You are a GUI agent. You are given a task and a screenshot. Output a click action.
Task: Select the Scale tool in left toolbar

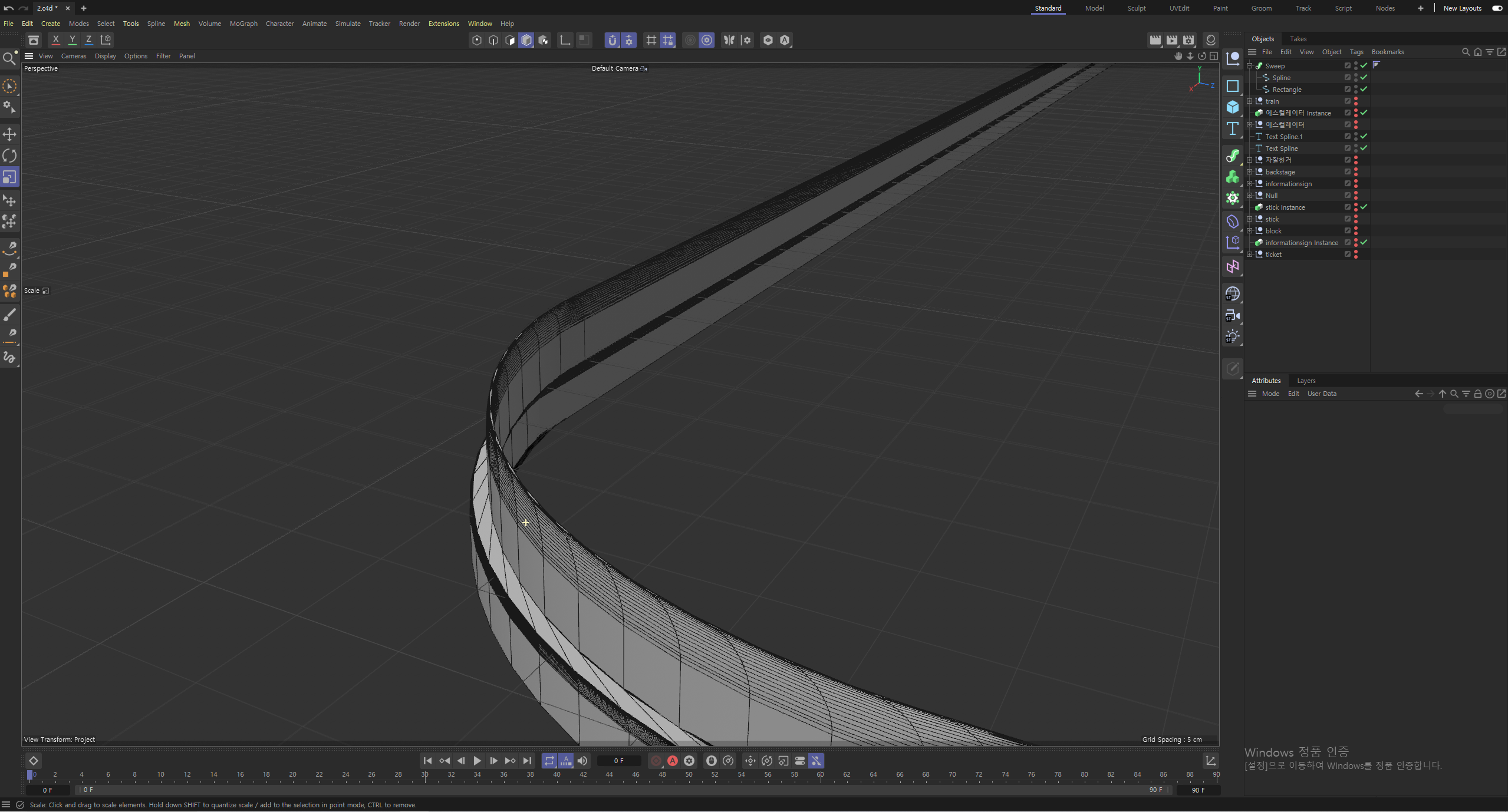tap(9, 177)
